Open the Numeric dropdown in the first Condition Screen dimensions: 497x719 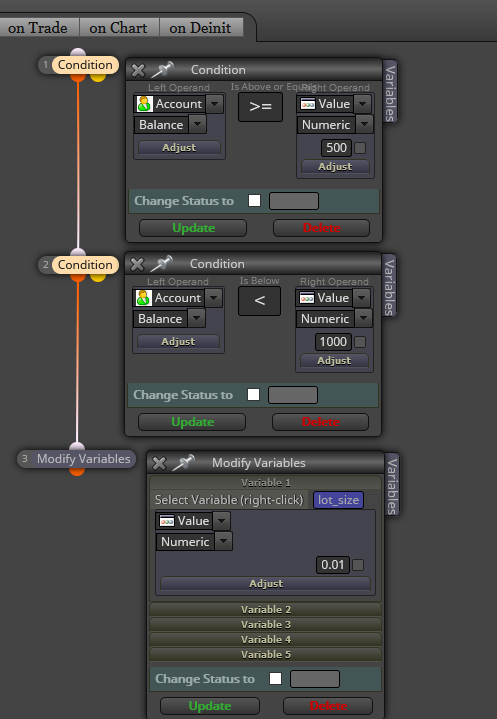tap(364, 125)
